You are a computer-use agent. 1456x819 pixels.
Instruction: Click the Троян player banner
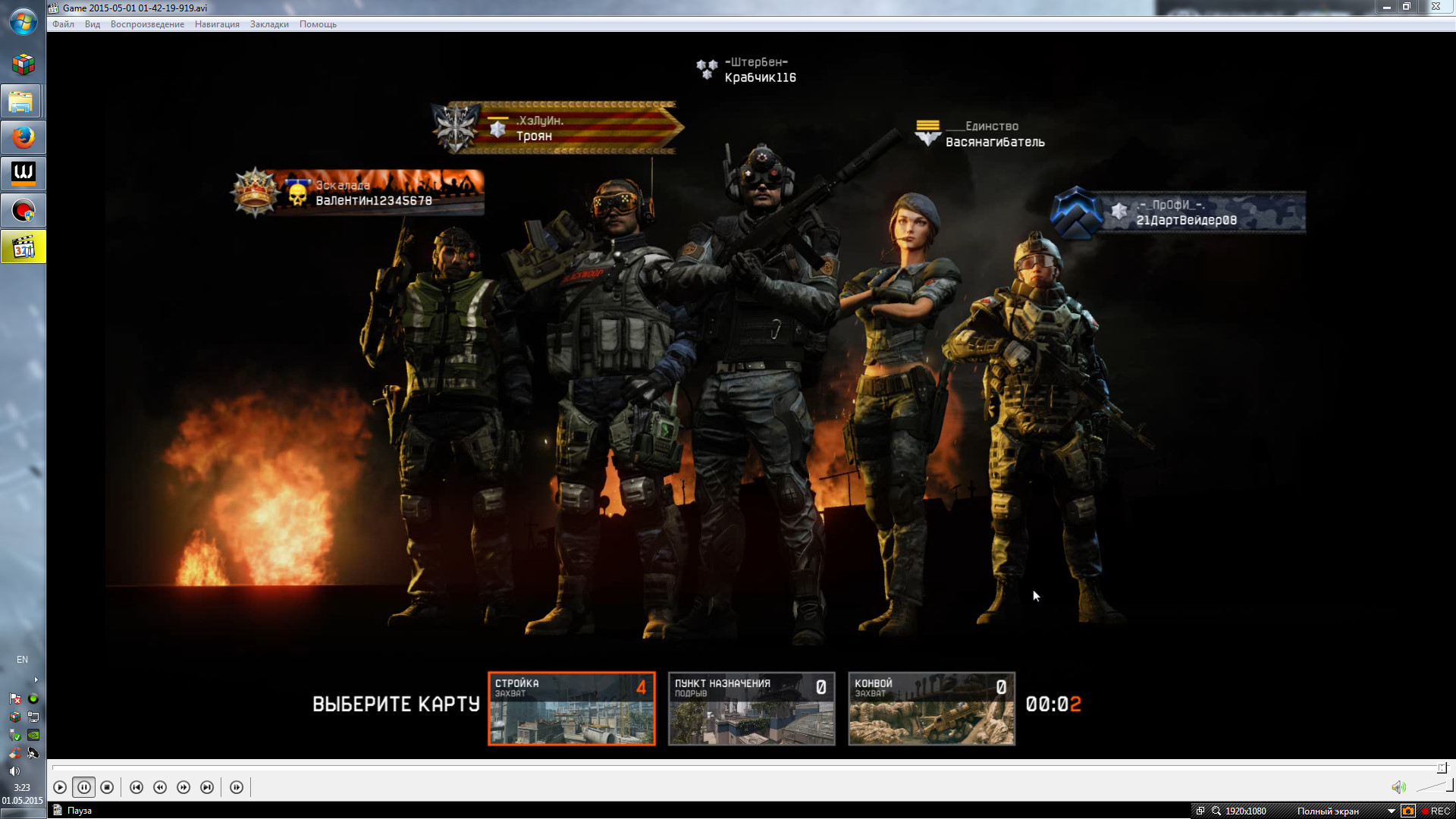coord(557,127)
